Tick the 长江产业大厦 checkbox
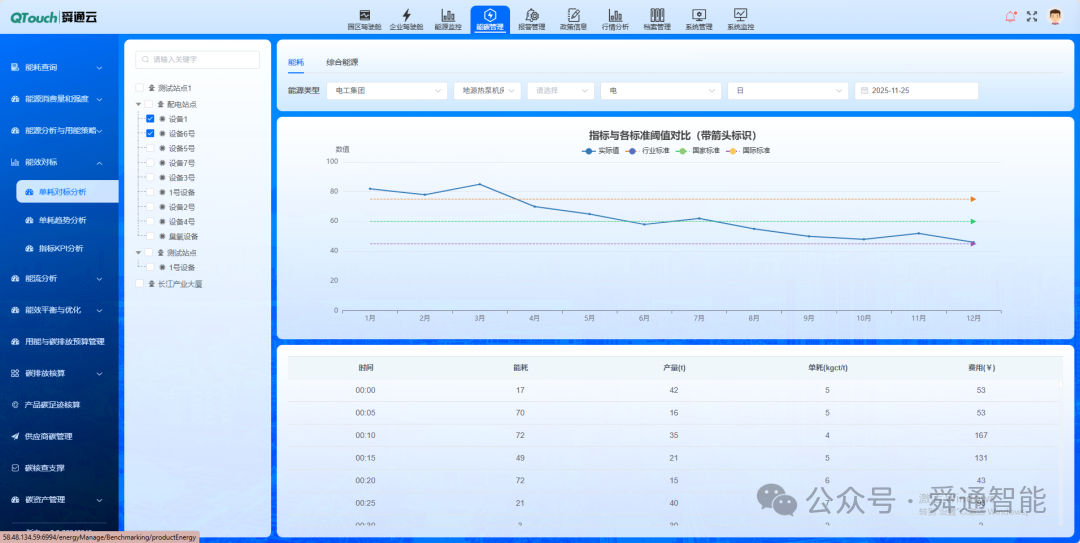 [x=140, y=284]
